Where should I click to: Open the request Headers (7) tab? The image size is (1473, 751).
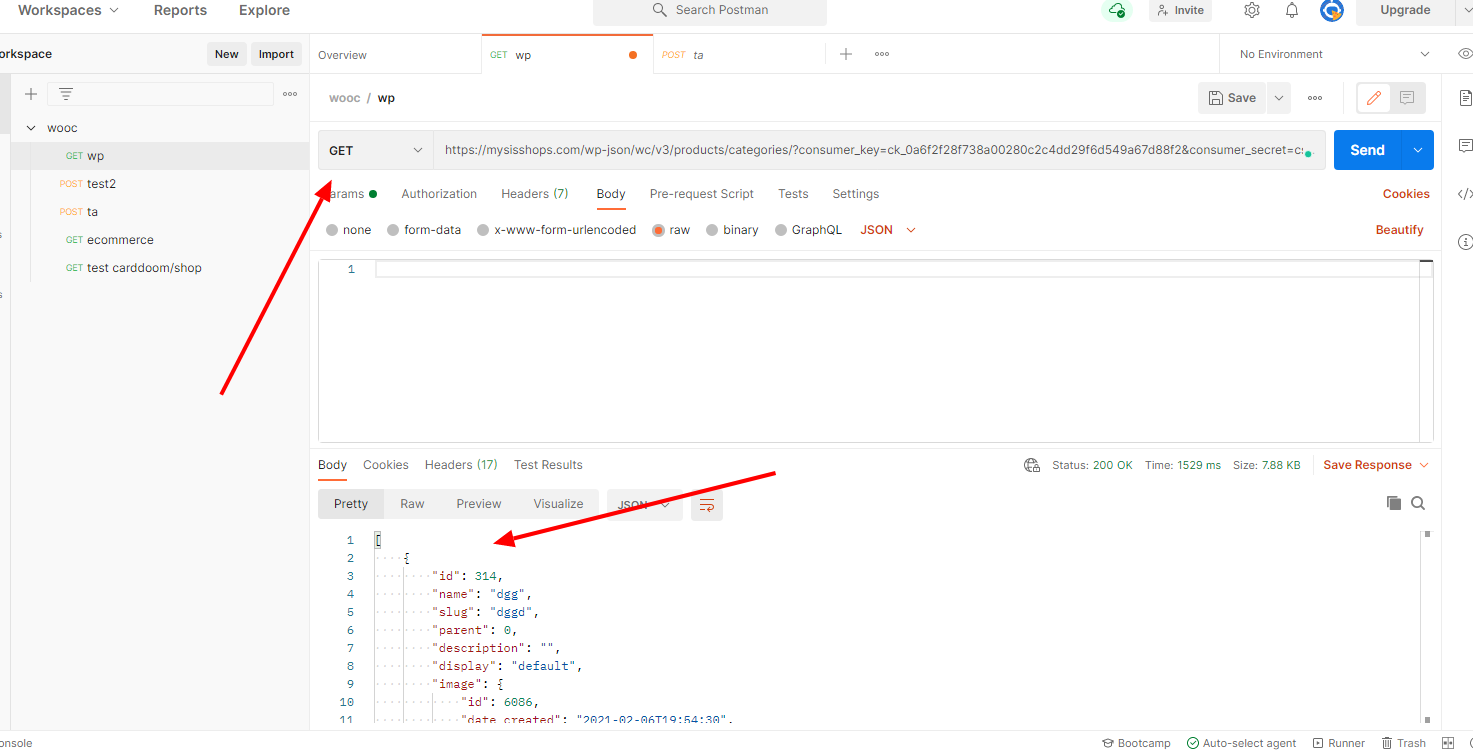pyautogui.click(x=535, y=194)
